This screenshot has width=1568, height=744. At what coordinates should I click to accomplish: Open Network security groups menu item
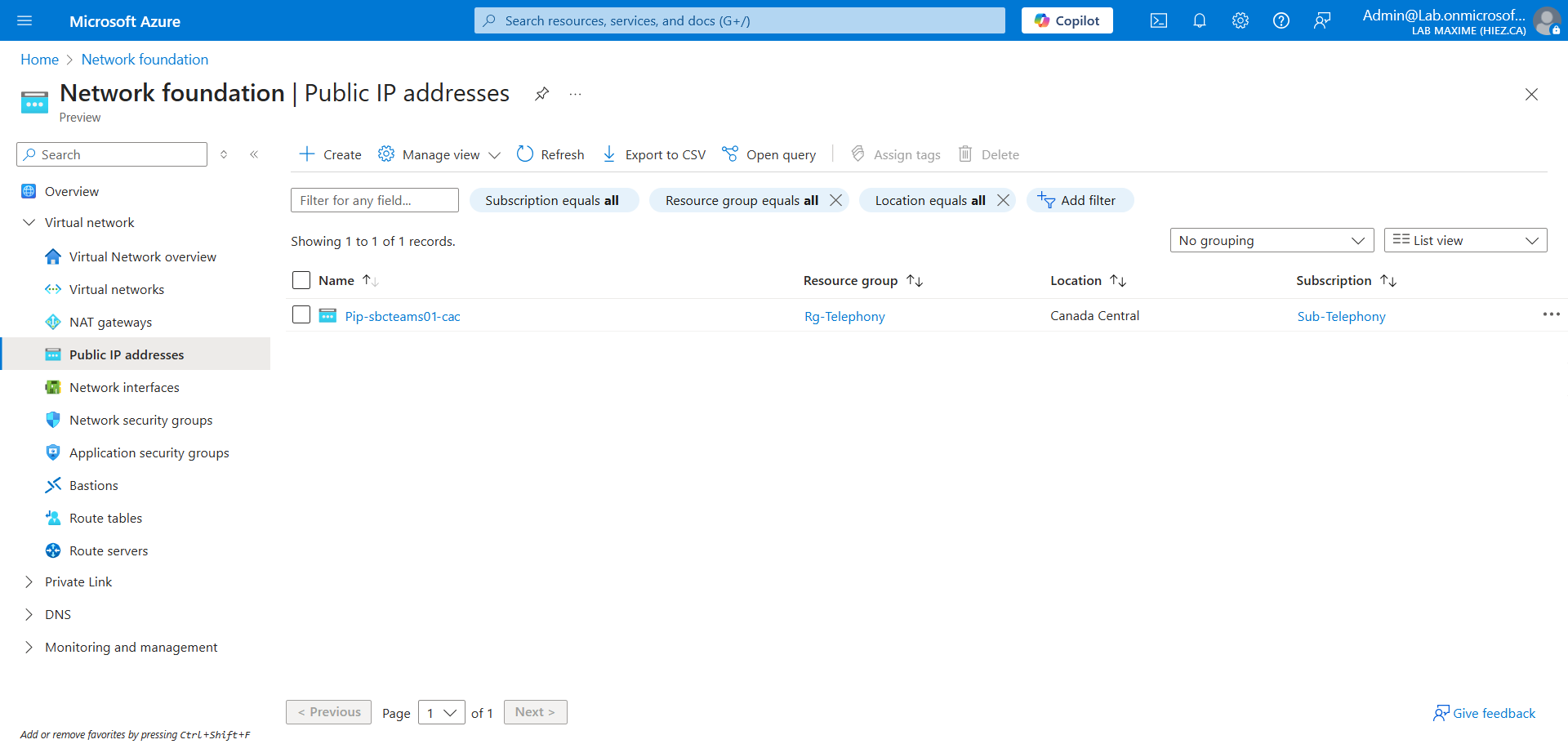click(140, 420)
